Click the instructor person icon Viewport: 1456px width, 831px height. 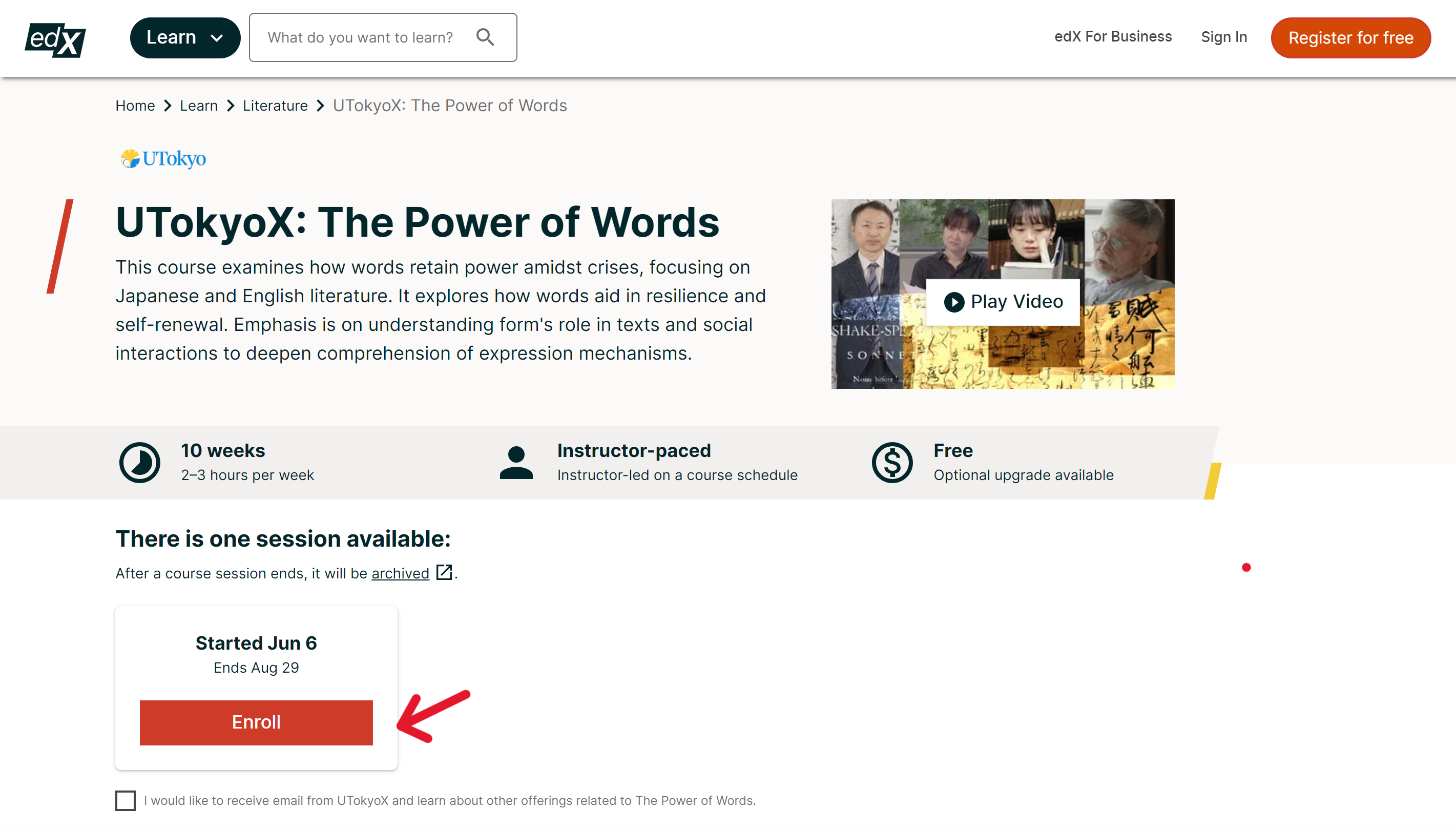(516, 462)
